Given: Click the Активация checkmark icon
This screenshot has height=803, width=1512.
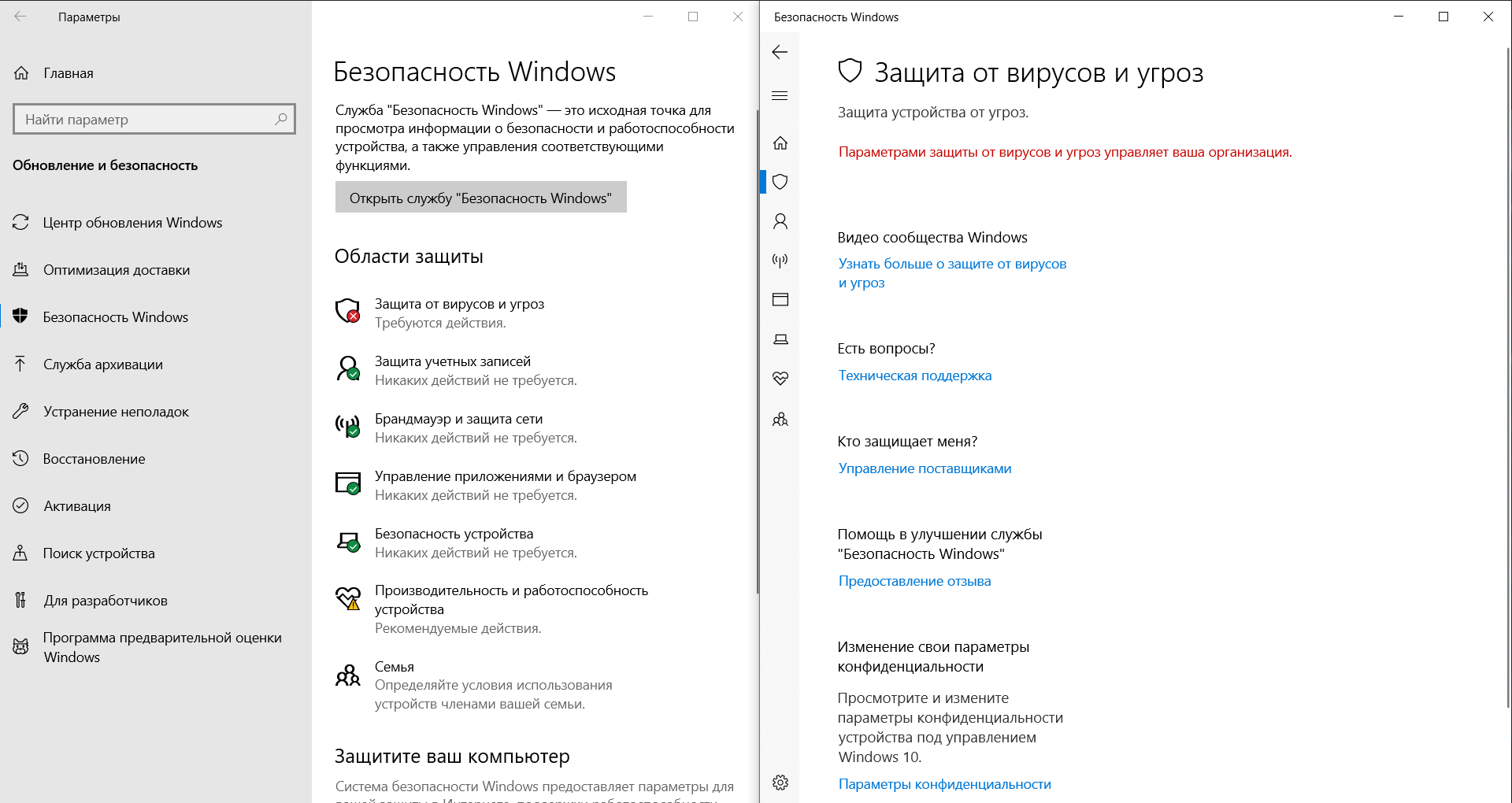Looking at the screenshot, I should [x=20, y=505].
